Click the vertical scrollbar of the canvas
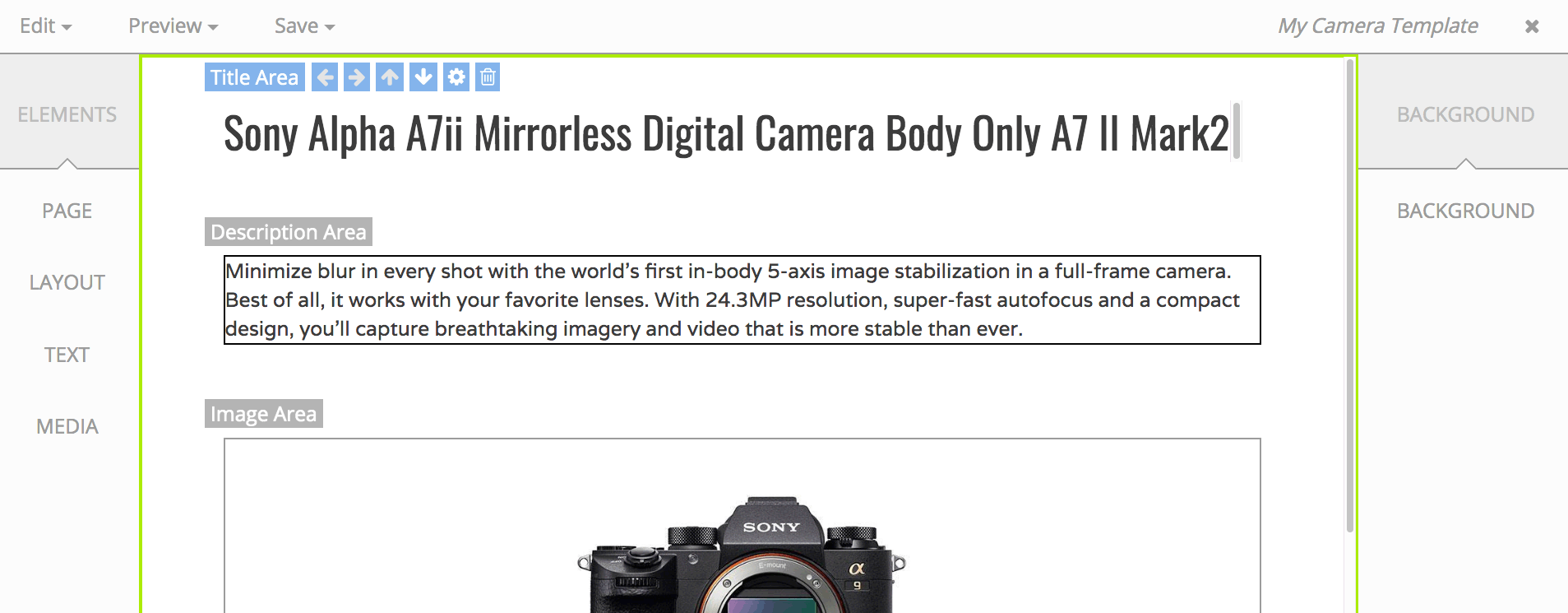 (1349, 296)
